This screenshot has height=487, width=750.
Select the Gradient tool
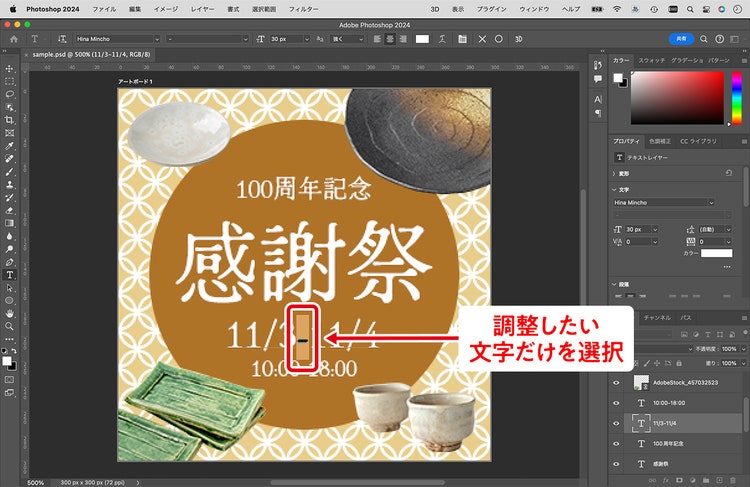coord(10,223)
